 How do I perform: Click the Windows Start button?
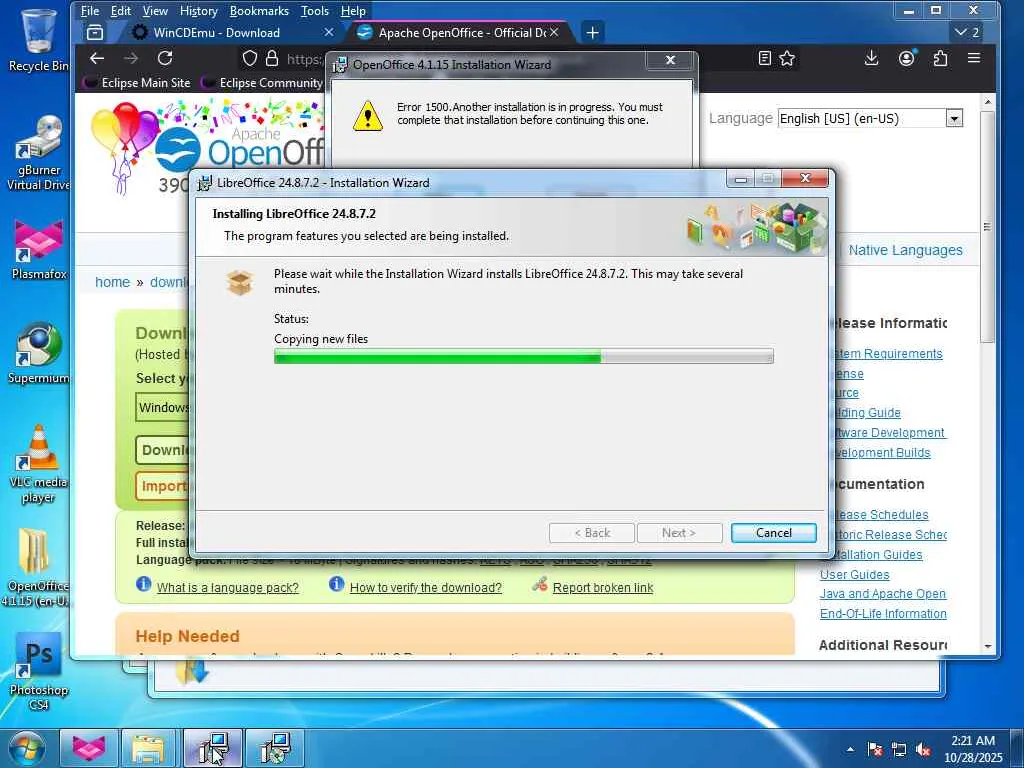(26, 748)
